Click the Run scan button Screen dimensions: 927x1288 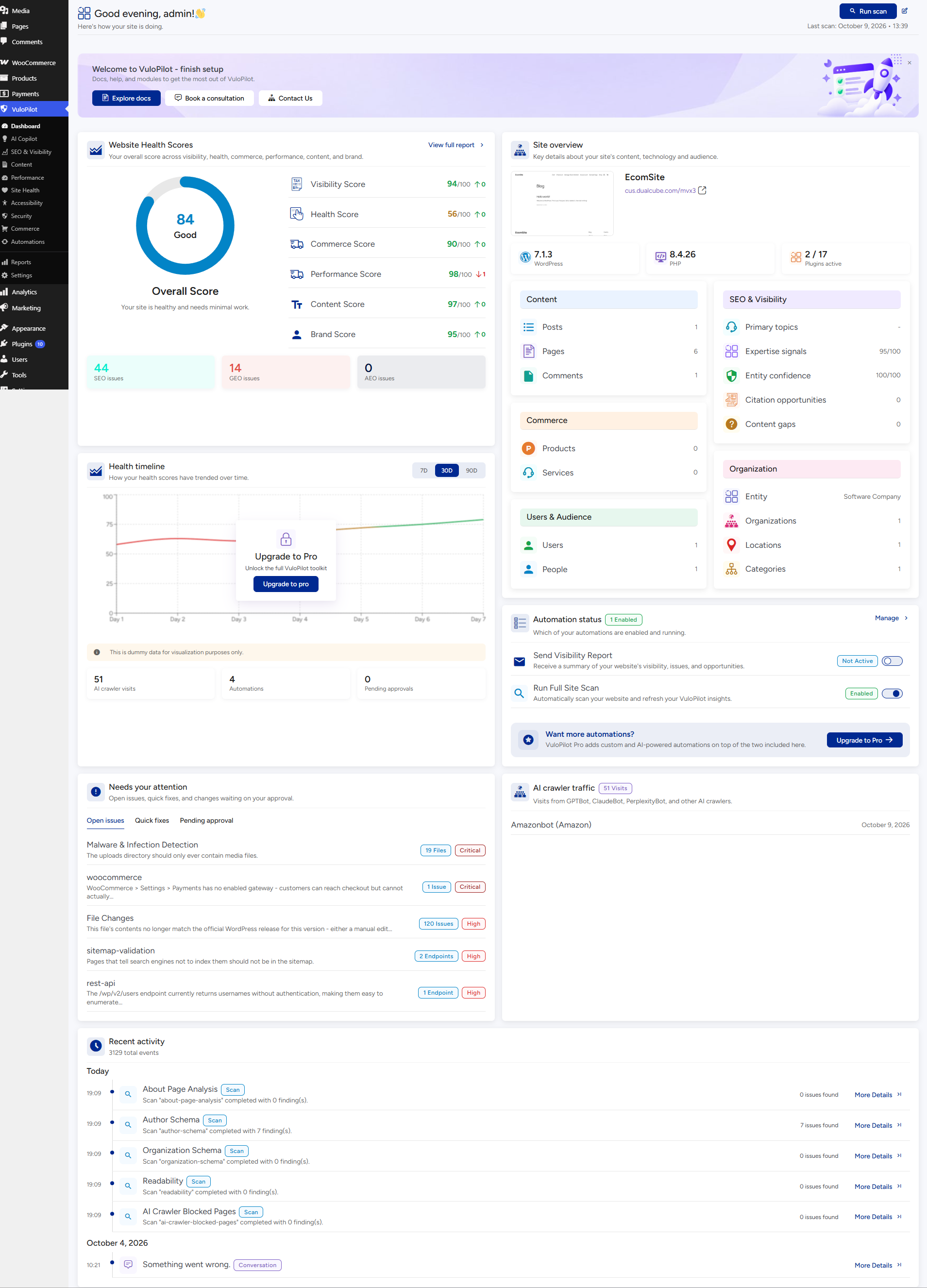[867, 11]
